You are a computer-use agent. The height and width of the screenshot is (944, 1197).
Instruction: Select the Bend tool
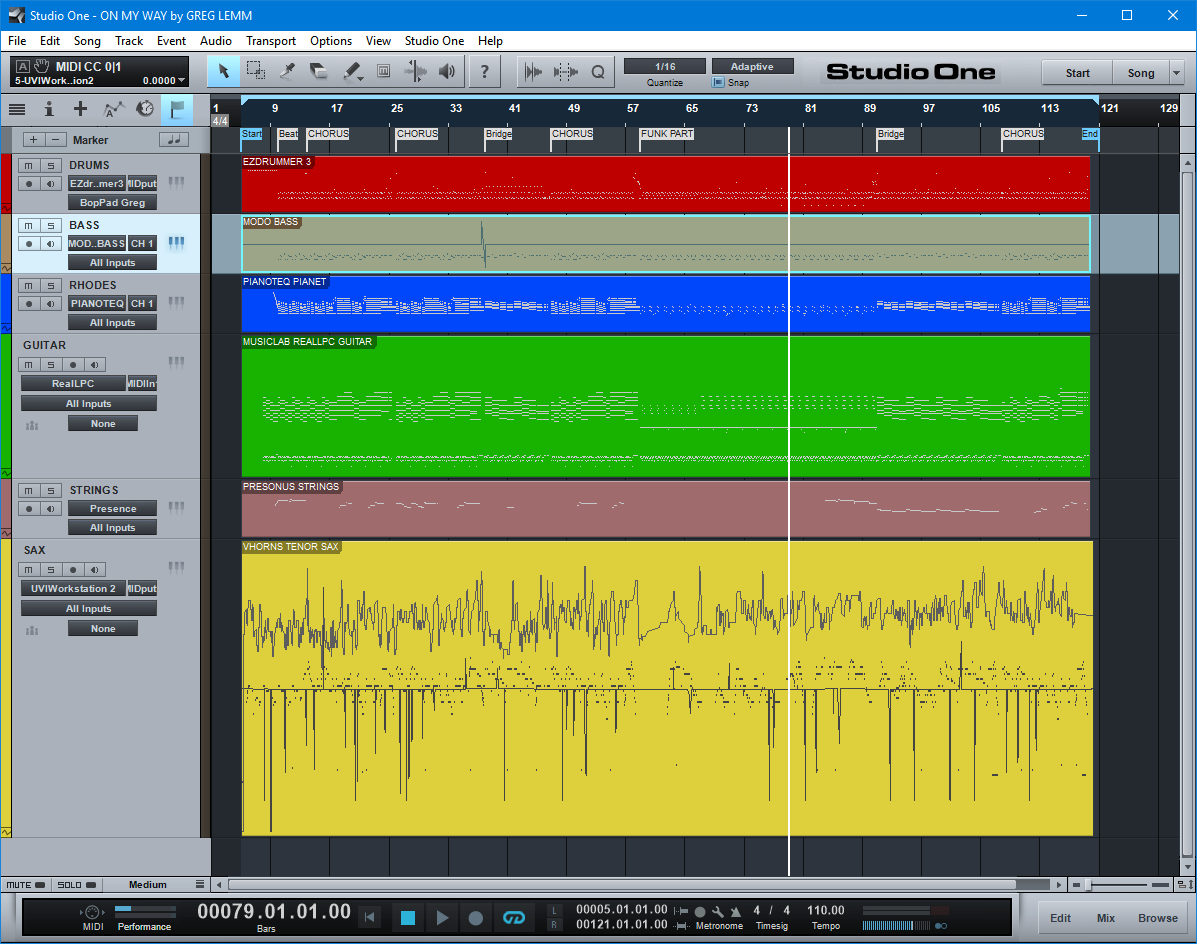(x=415, y=72)
